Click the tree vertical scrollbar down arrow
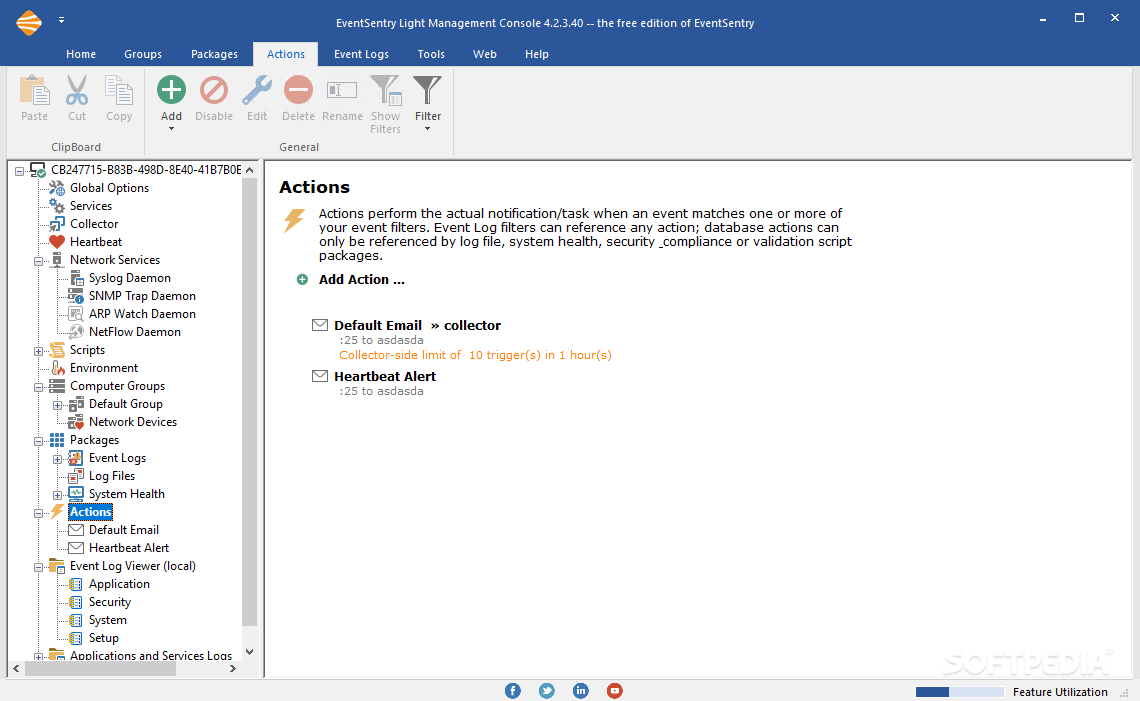The height and width of the screenshot is (701, 1140). point(249,652)
